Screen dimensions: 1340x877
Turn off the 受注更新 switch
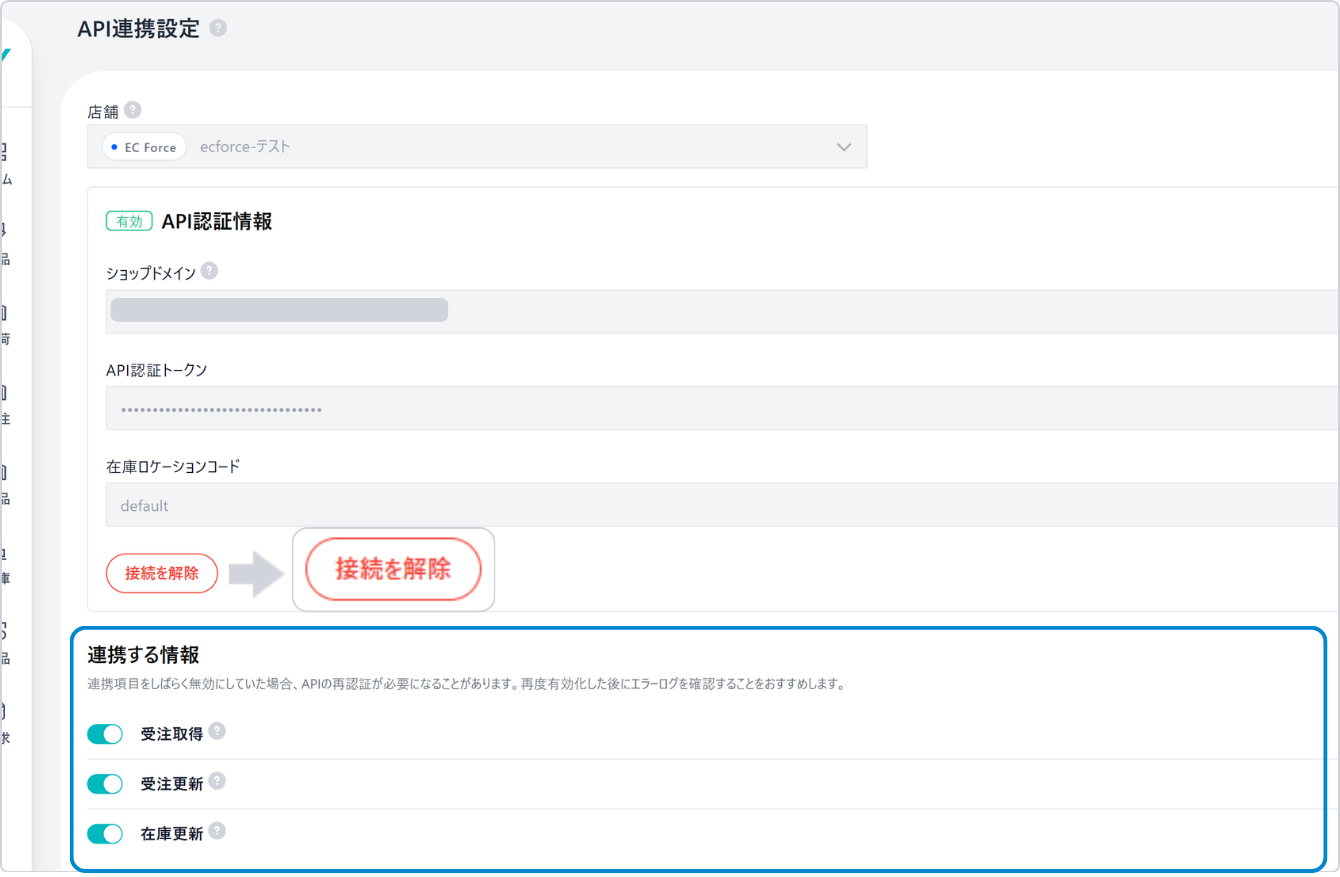coord(105,783)
